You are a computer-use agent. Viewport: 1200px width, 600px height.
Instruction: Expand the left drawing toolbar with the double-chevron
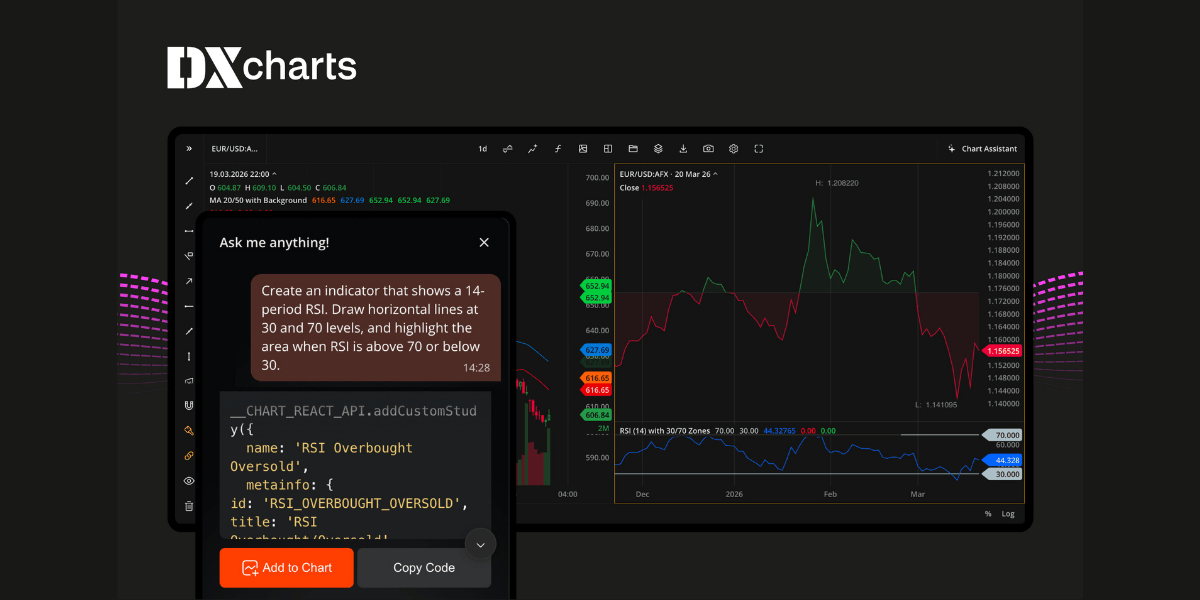click(189, 148)
